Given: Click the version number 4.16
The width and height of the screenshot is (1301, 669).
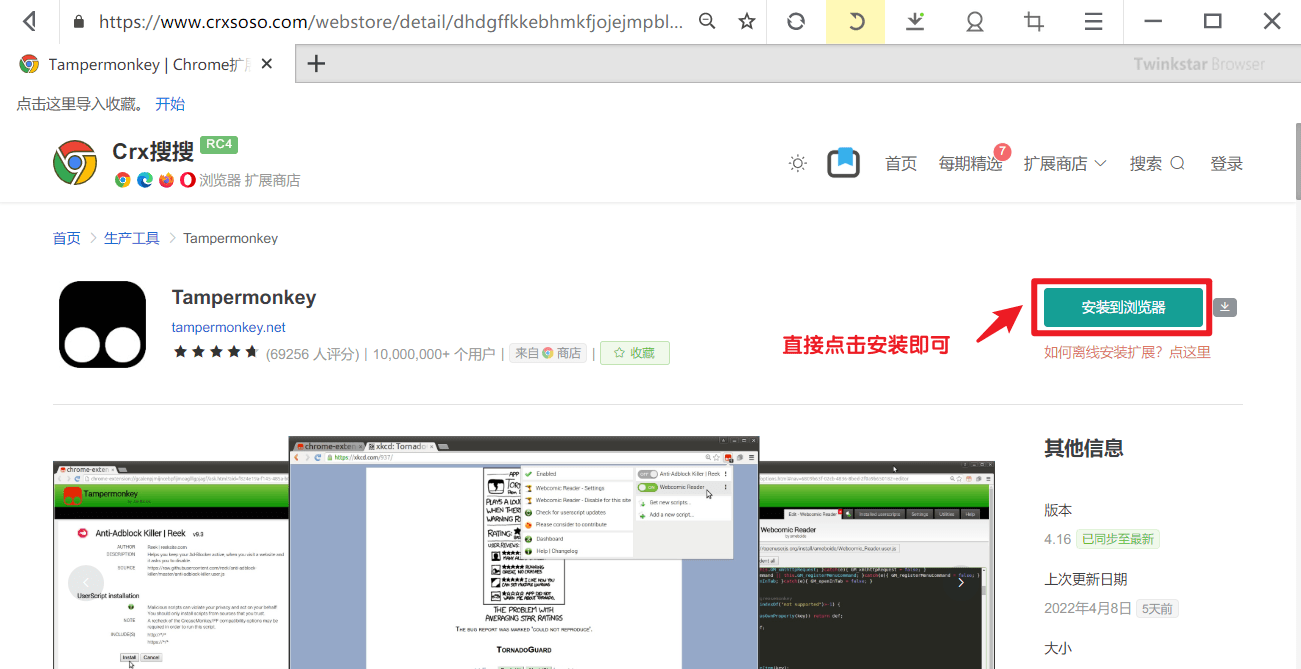Looking at the screenshot, I should [x=1058, y=539].
